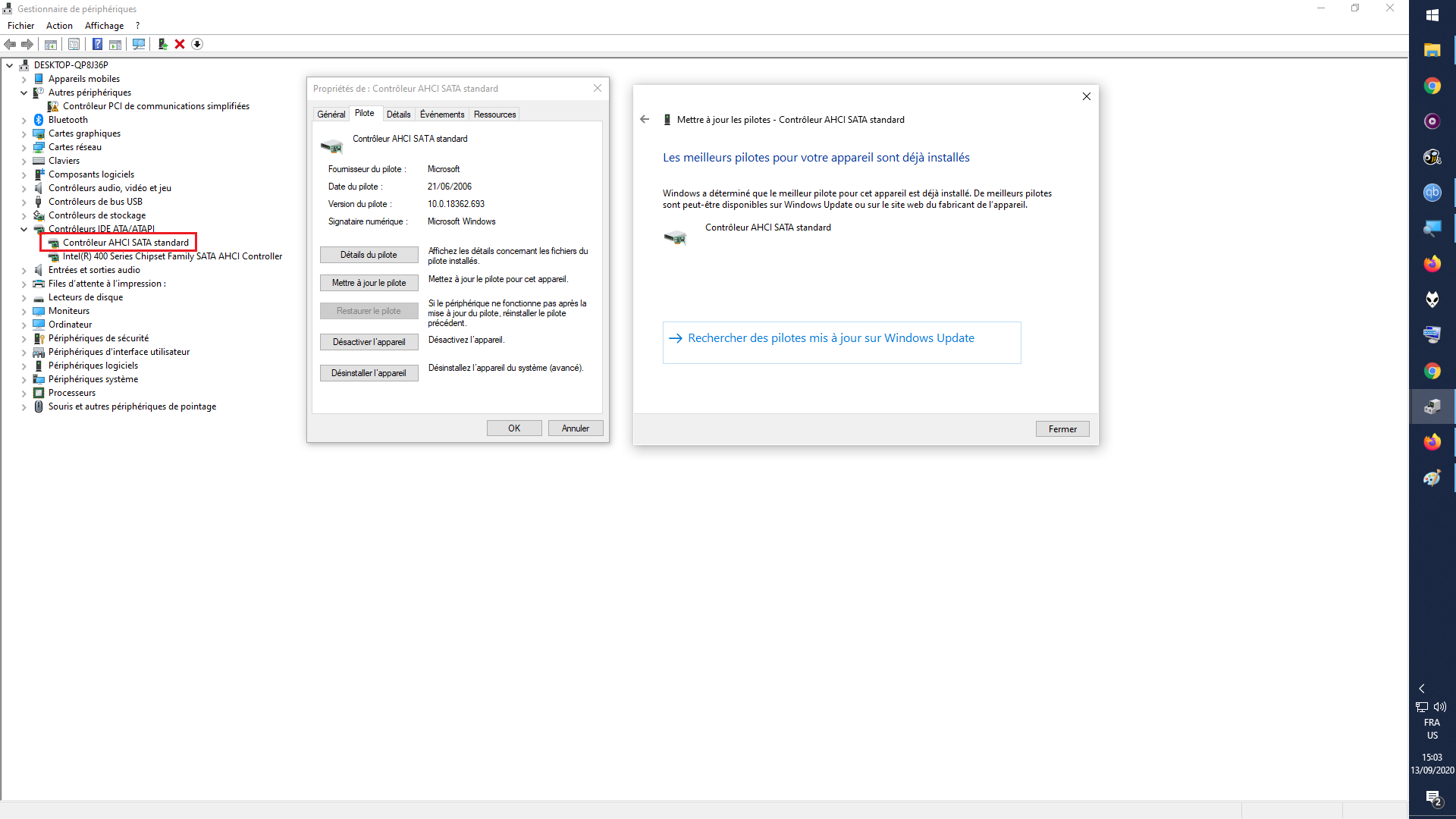The width and height of the screenshot is (1456, 819).
Task: Switch to the Événements tab
Action: coord(442,115)
